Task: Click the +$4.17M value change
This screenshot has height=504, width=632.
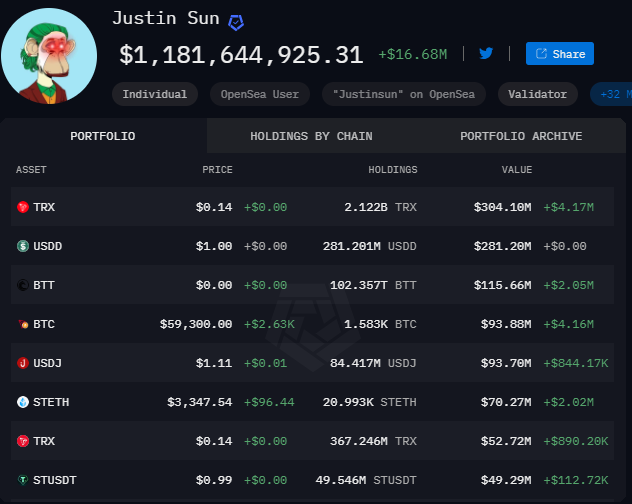Action: [569, 207]
